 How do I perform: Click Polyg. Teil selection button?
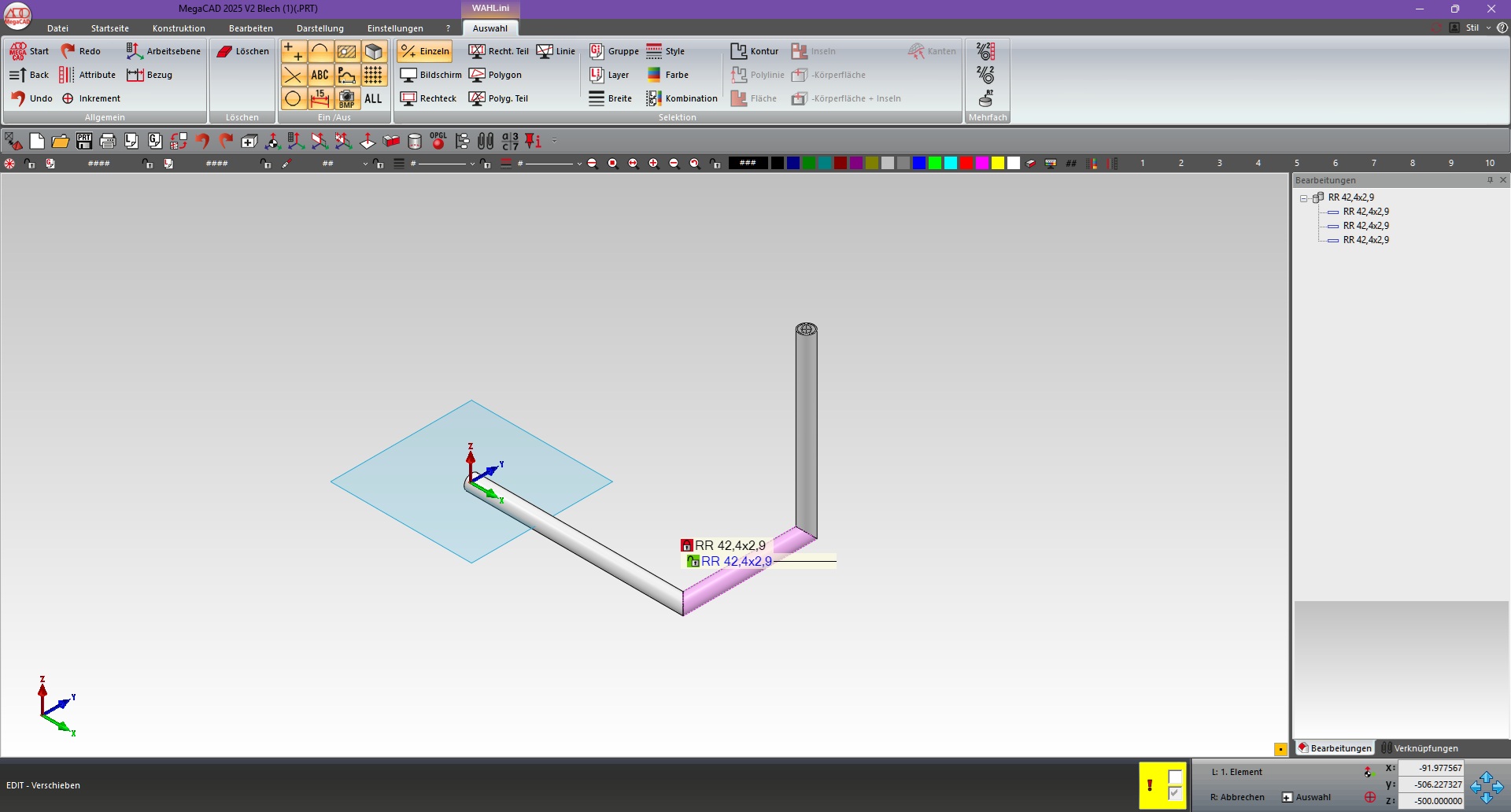pyautogui.click(x=499, y=98)
